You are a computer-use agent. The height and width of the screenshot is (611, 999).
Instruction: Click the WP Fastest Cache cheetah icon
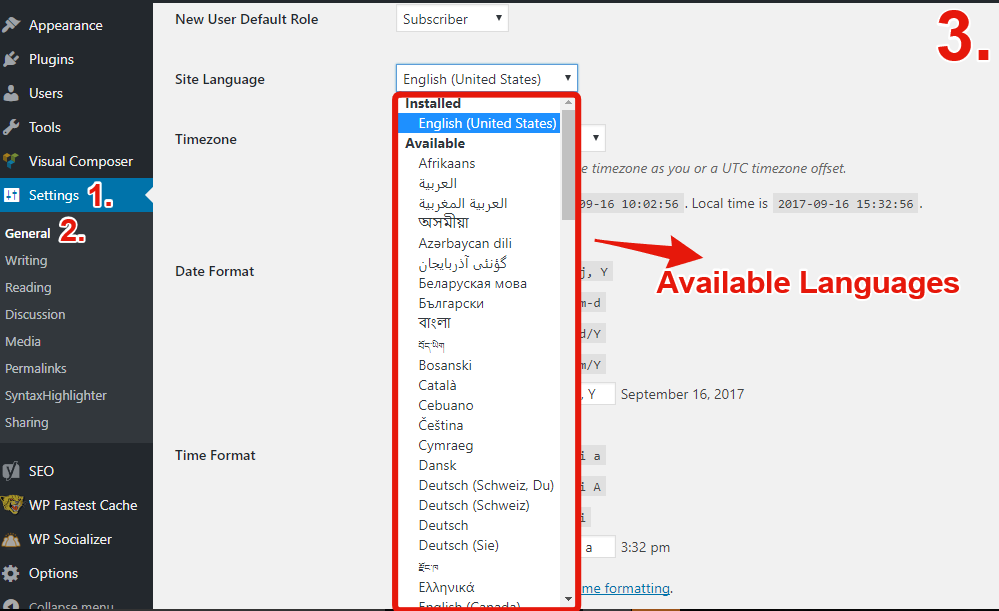click(12, 505)
